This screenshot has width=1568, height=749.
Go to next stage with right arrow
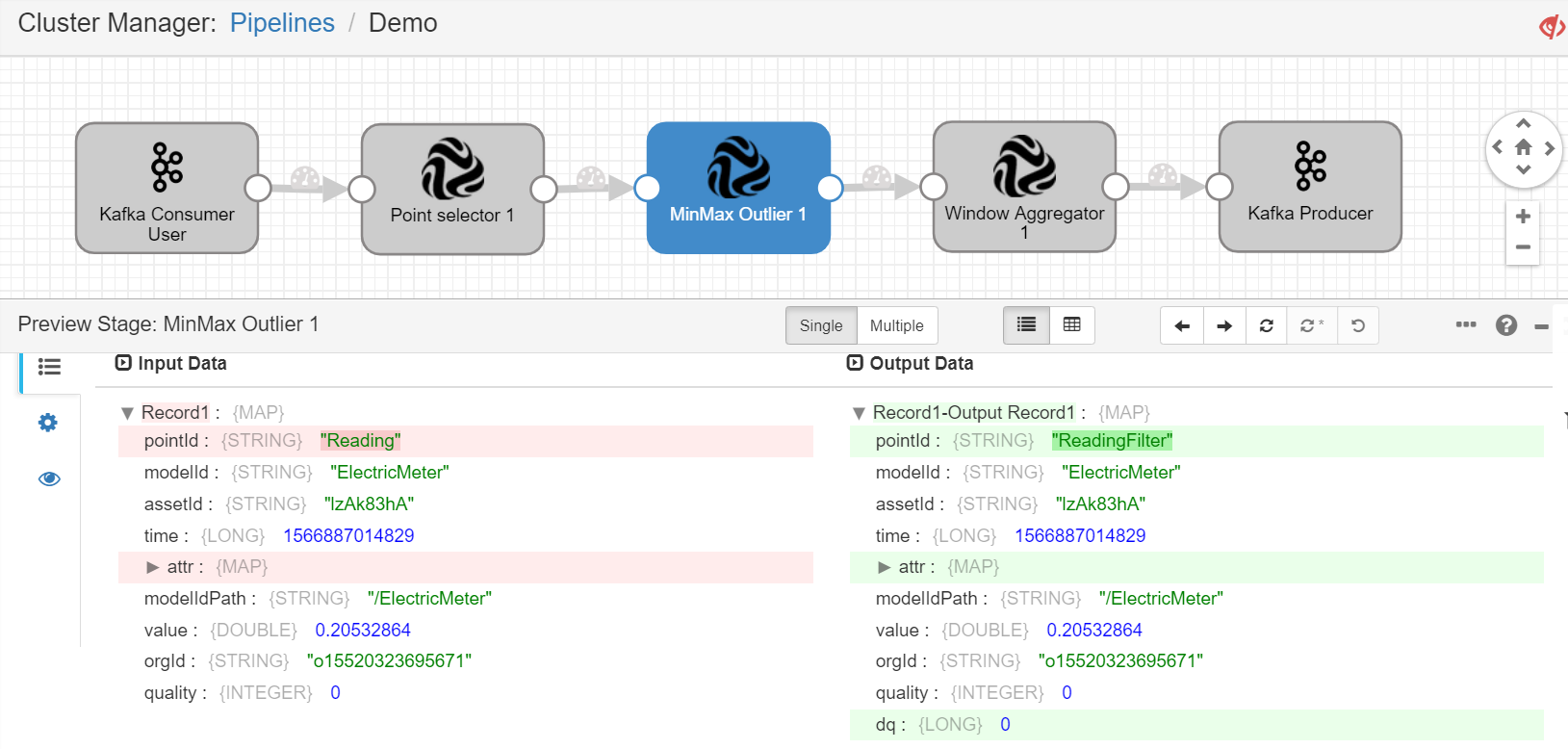pyautogui.click(x=1224, y=326)
